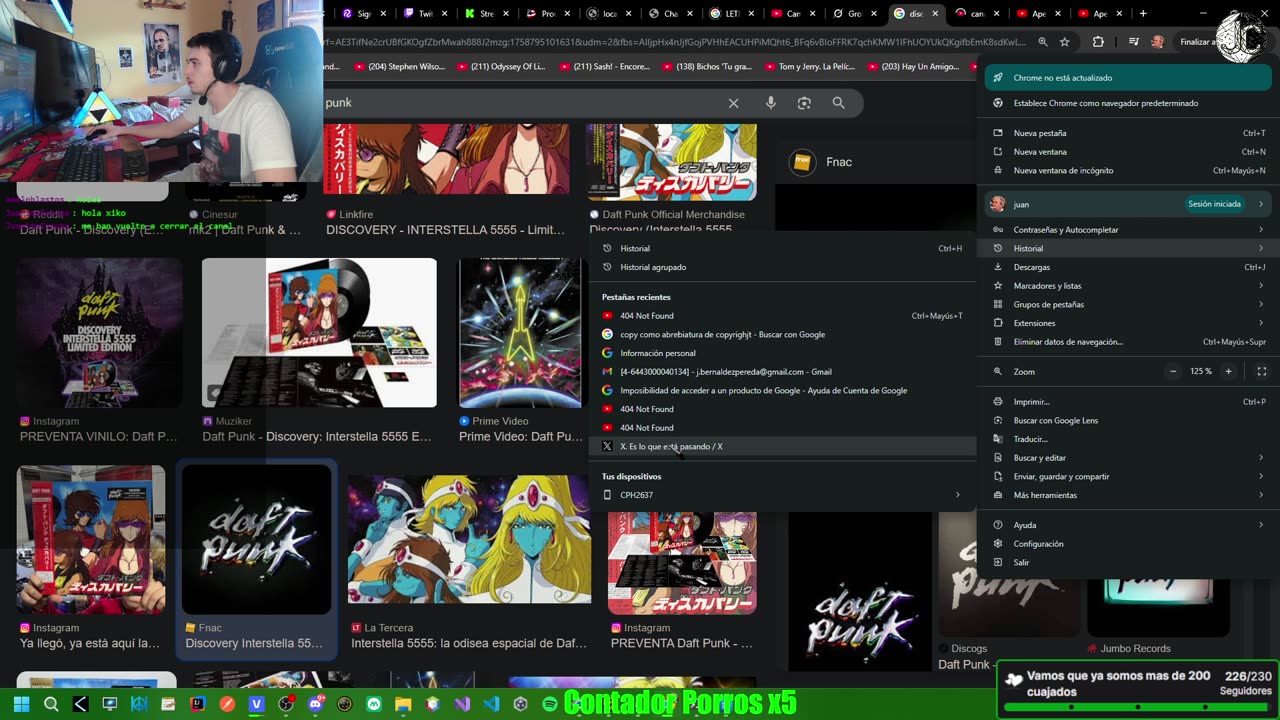Expand Buscar y editar submenu
This screenshot has width=1280, height=720.
pos(1128,458)
